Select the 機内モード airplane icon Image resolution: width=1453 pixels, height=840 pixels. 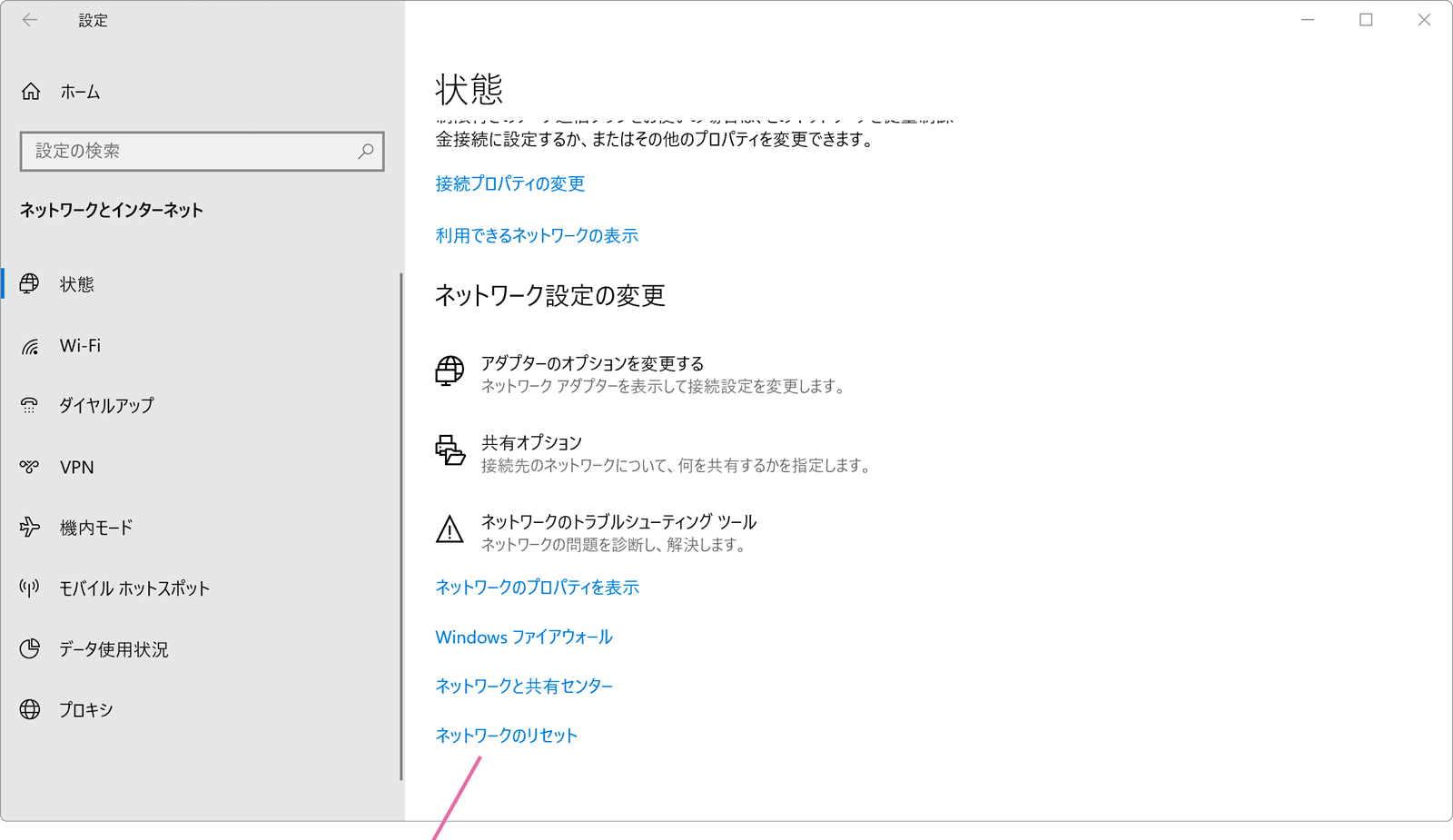pyautogui.click(x=30, y=527)
